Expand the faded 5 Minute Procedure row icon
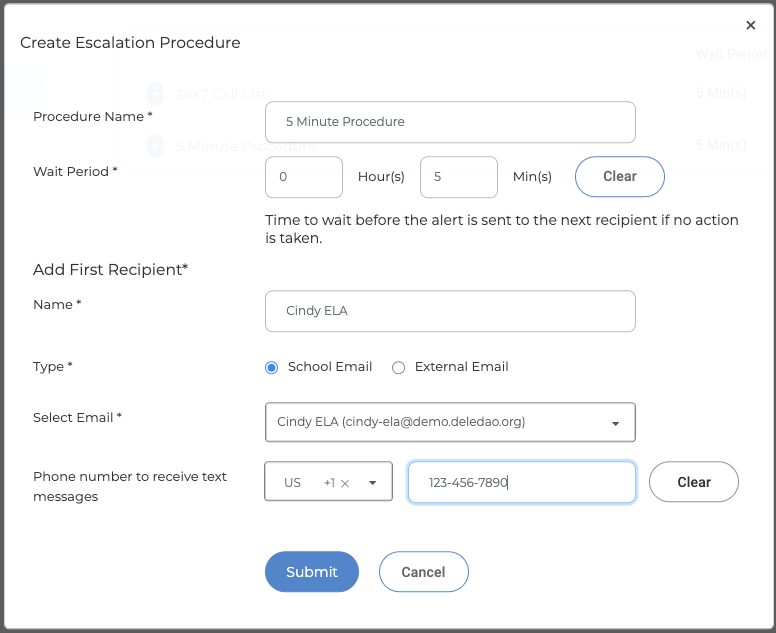 155,146
